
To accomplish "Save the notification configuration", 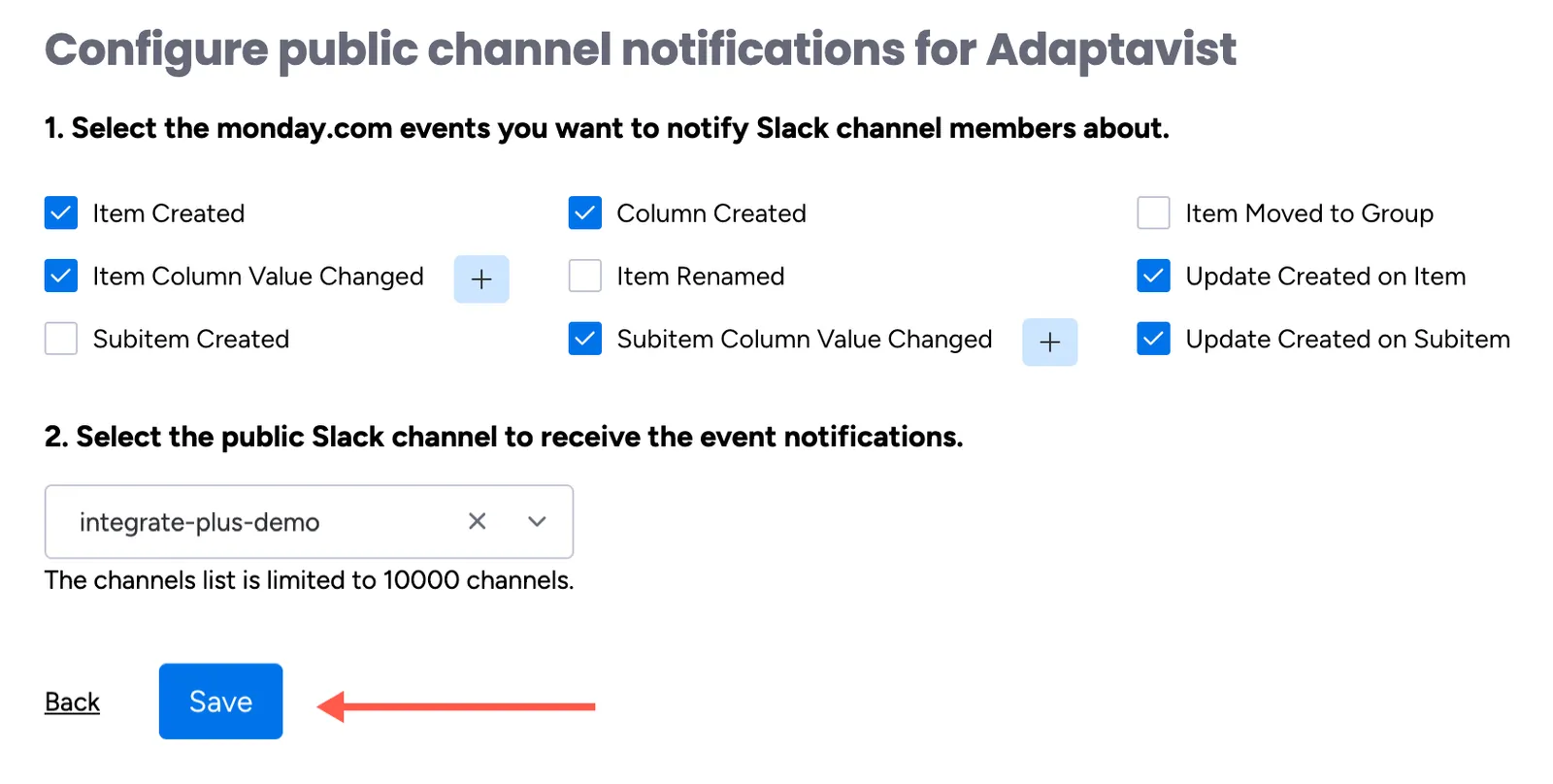I will [221, 702].
